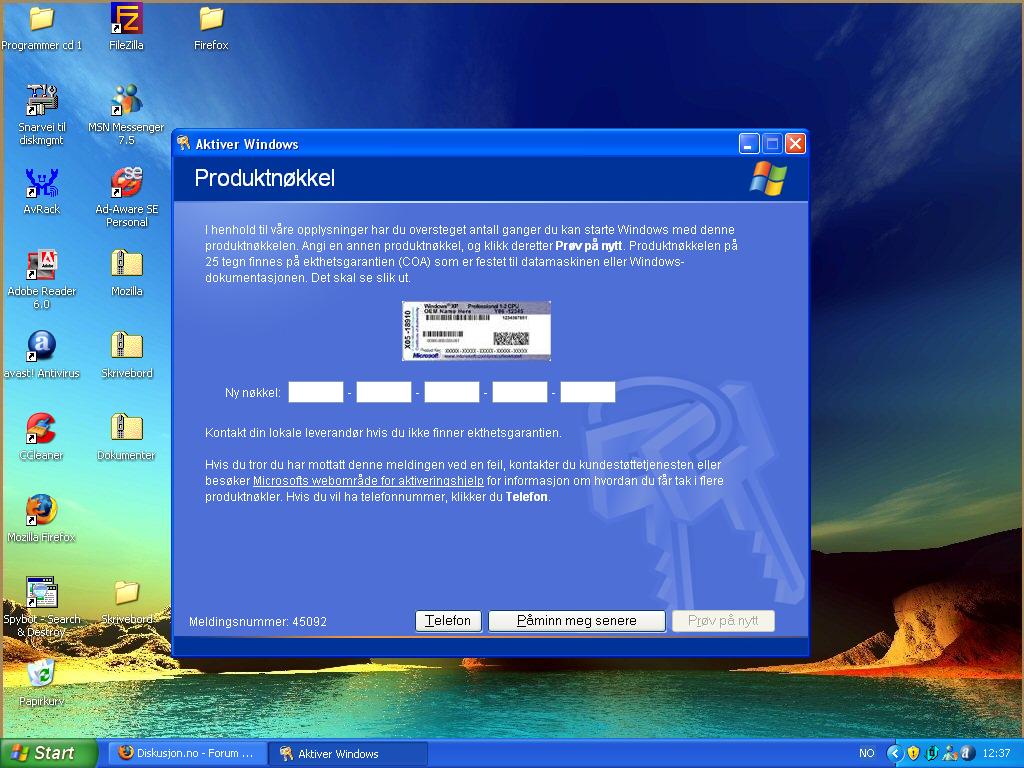This screenshot has width=1024, height=768.
Task: Click the Påminn meg senere button
Action: click(x=577, y=620)
